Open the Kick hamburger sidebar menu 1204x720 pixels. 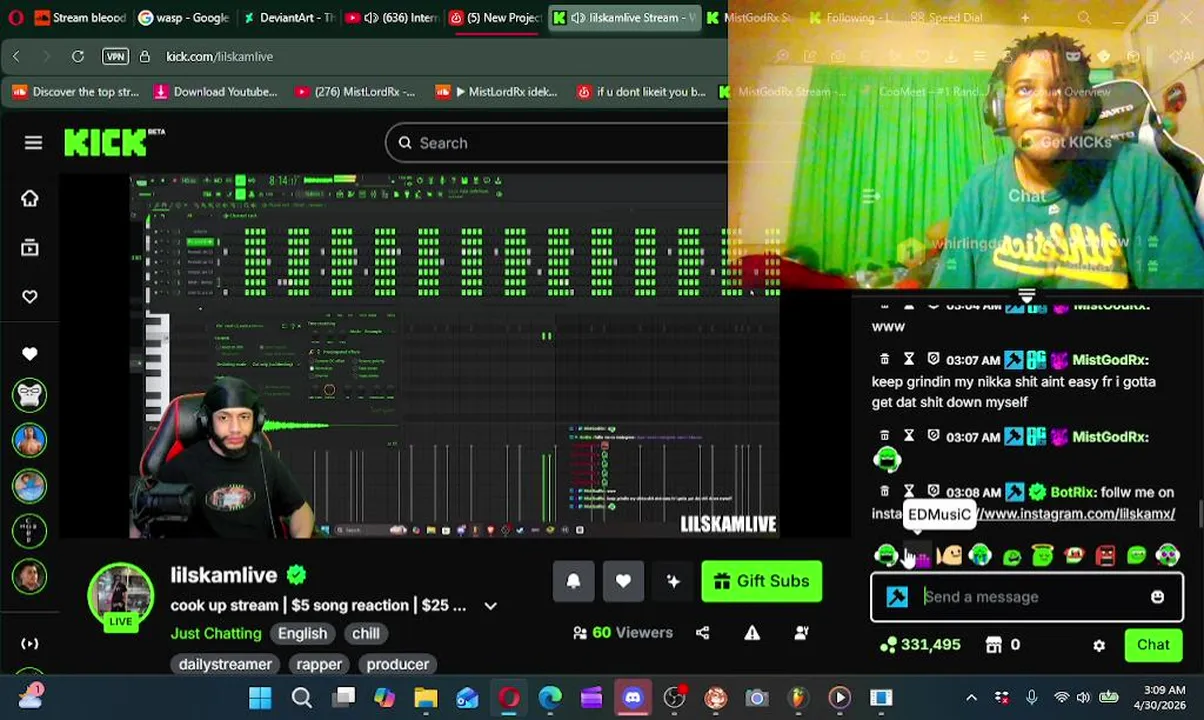click(33, 143)
